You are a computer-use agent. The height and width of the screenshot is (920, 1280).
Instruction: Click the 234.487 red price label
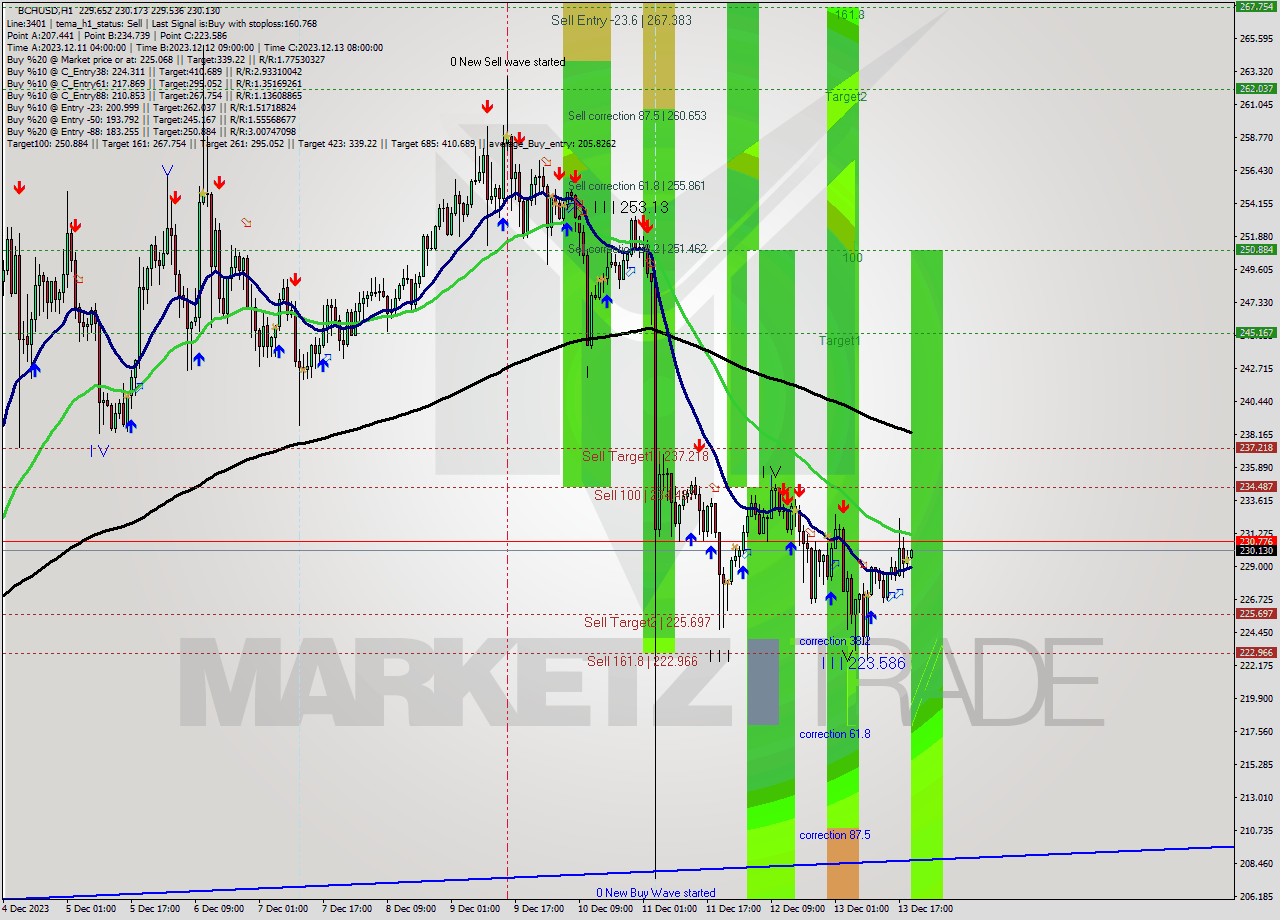[1256, 487]
